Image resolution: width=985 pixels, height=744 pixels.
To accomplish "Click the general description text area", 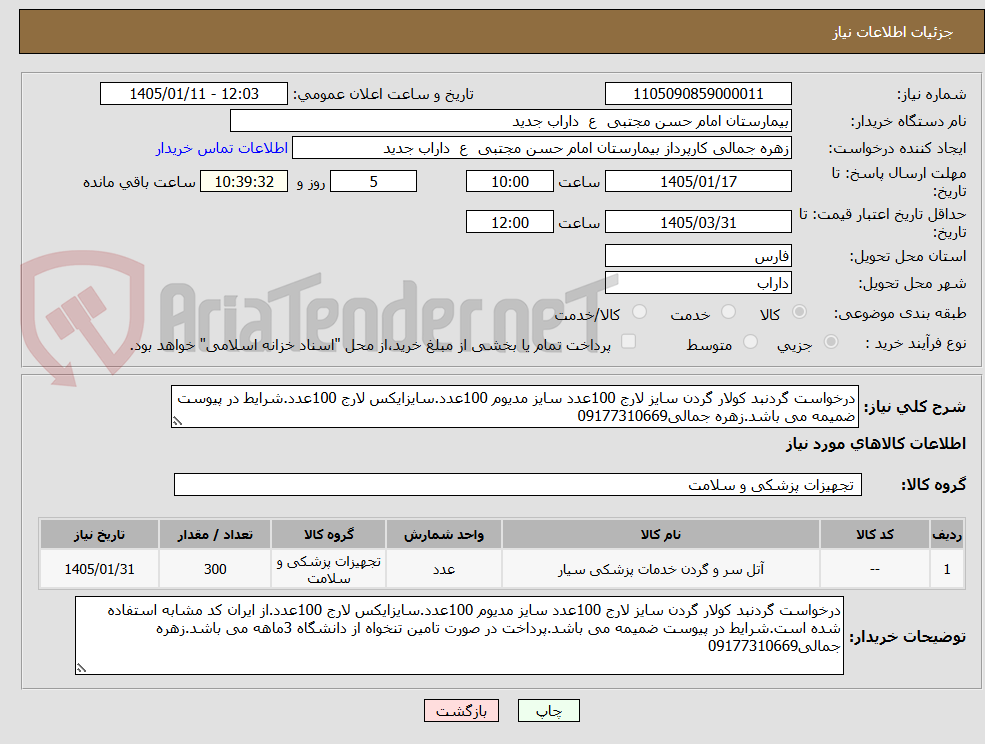I will click(x=514, y=407).
